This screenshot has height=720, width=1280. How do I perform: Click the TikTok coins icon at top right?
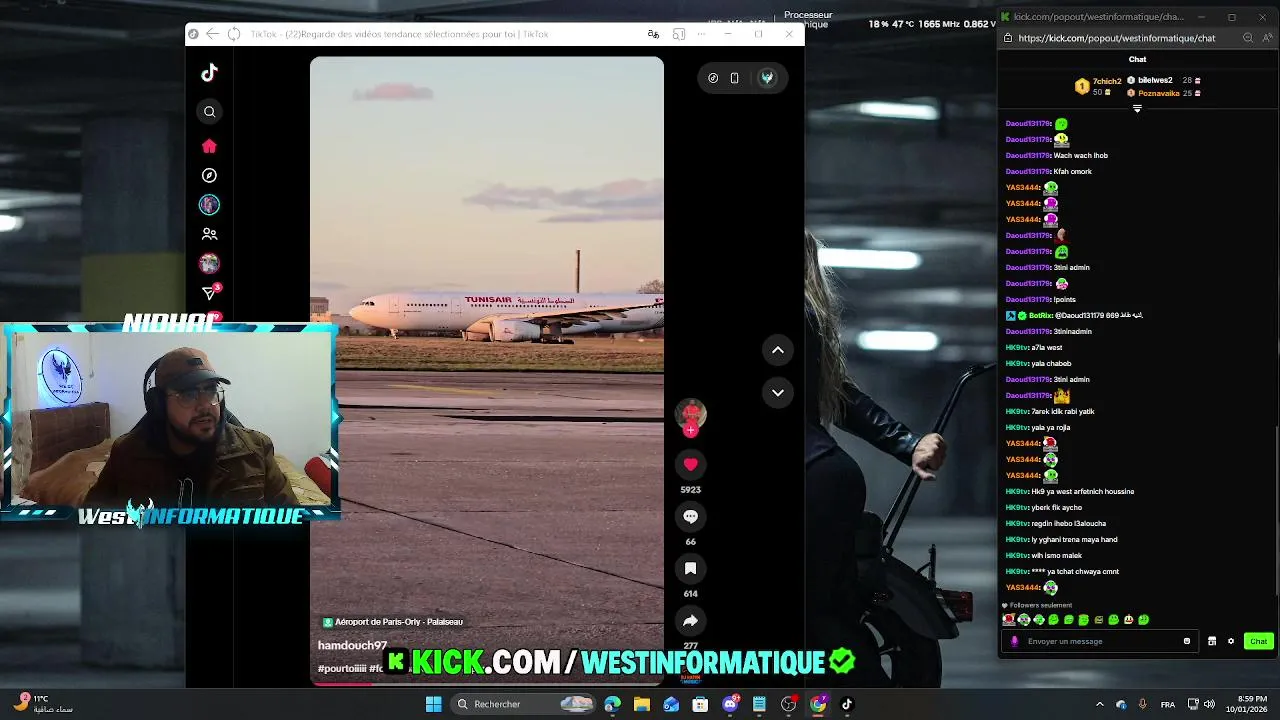tap(713, 78)
